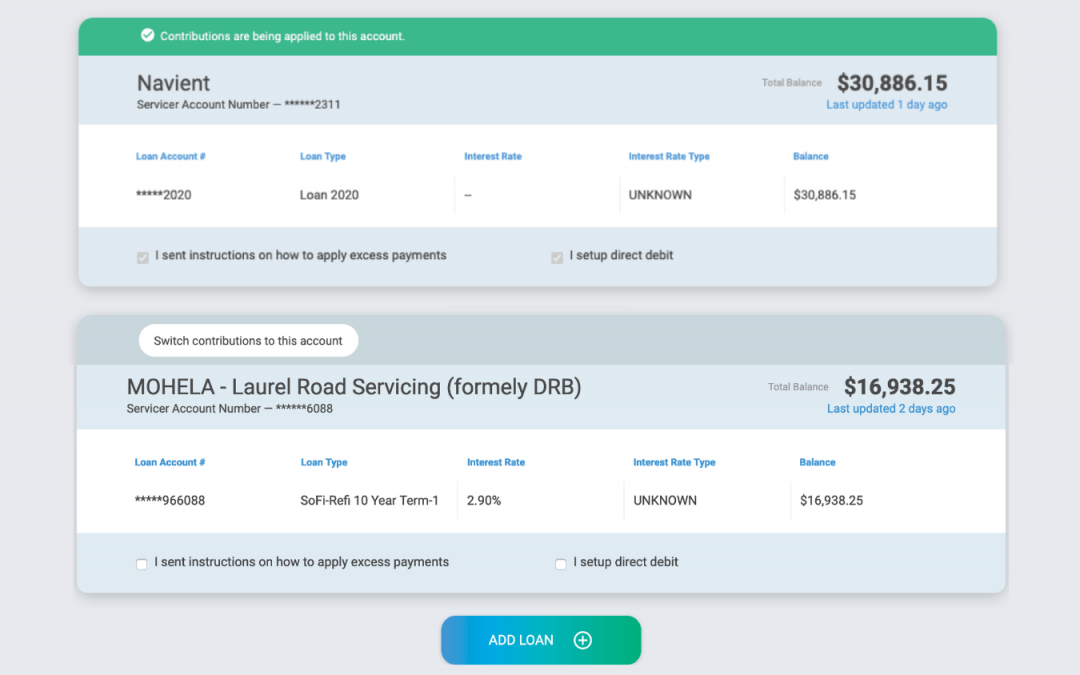The height and width of the screenshot is (675, 1080).
Task: Click Navient UNKNOWN interest rate type cell
Action: (660, 195)
